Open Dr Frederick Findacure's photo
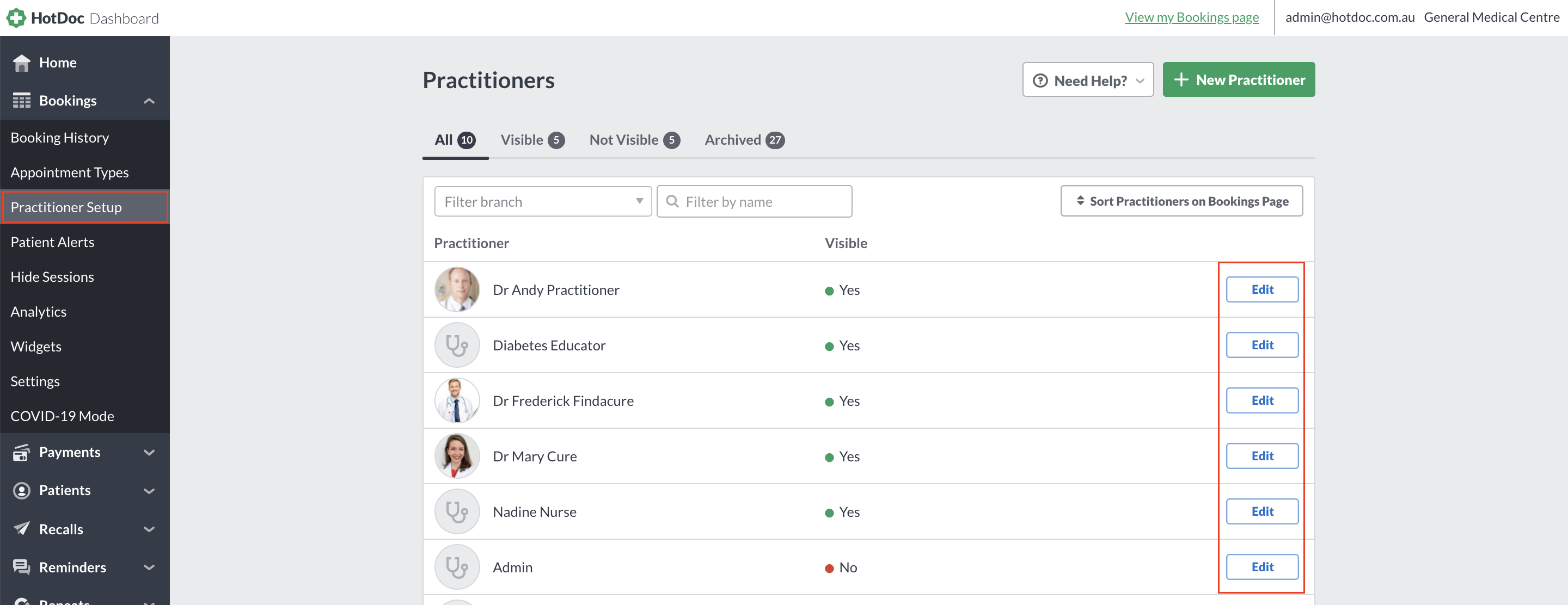The height and width of the screenshot is (605, 1568). (457, 400)
